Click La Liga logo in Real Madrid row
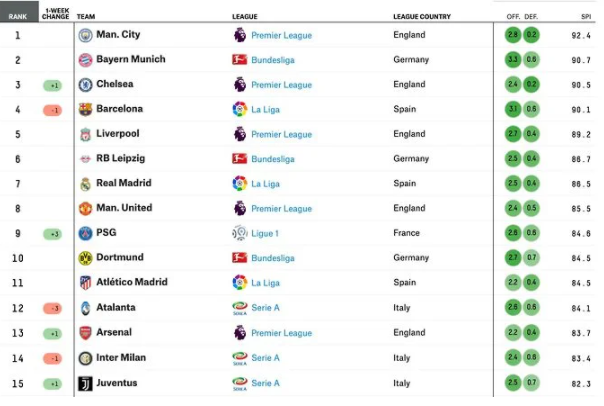This screenshot has height=406, width=604. (x=240, y=183)
